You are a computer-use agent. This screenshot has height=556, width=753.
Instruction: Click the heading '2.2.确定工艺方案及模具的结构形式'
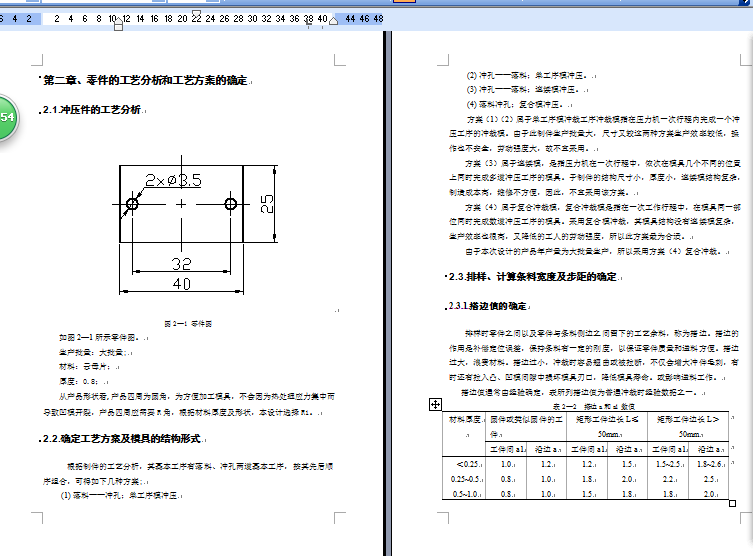point(121,438)
